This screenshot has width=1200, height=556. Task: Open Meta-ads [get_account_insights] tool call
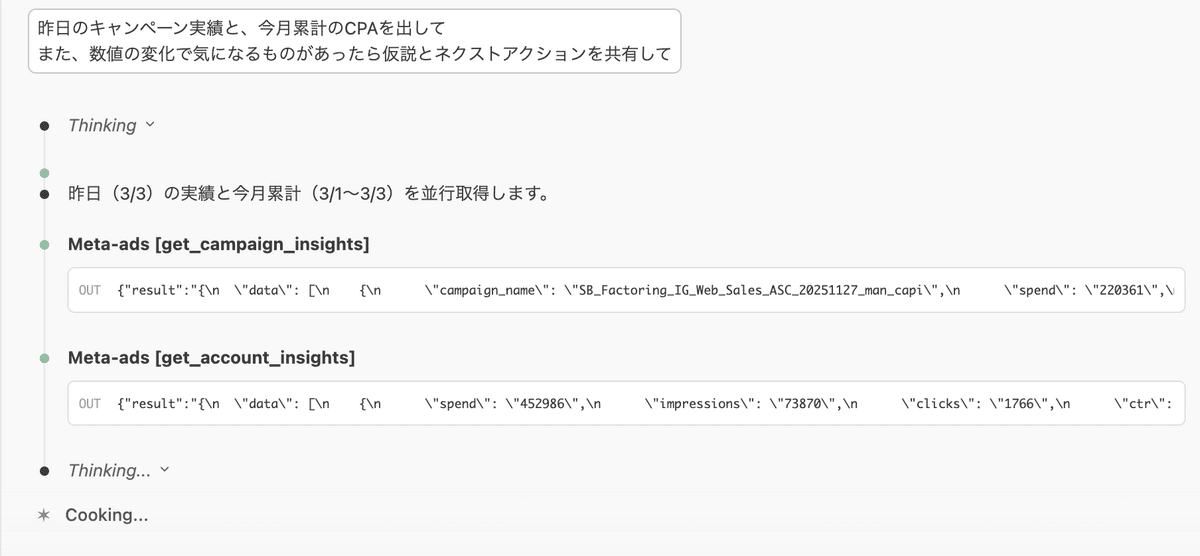(x=211, y=357)
